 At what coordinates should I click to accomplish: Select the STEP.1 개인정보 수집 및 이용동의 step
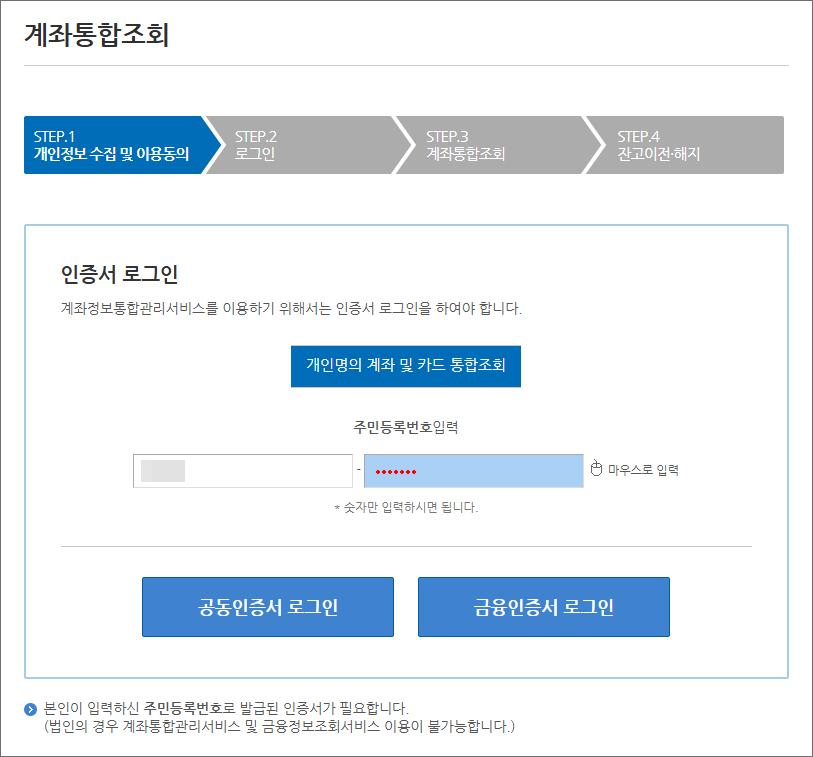click(x=111, y=145)
